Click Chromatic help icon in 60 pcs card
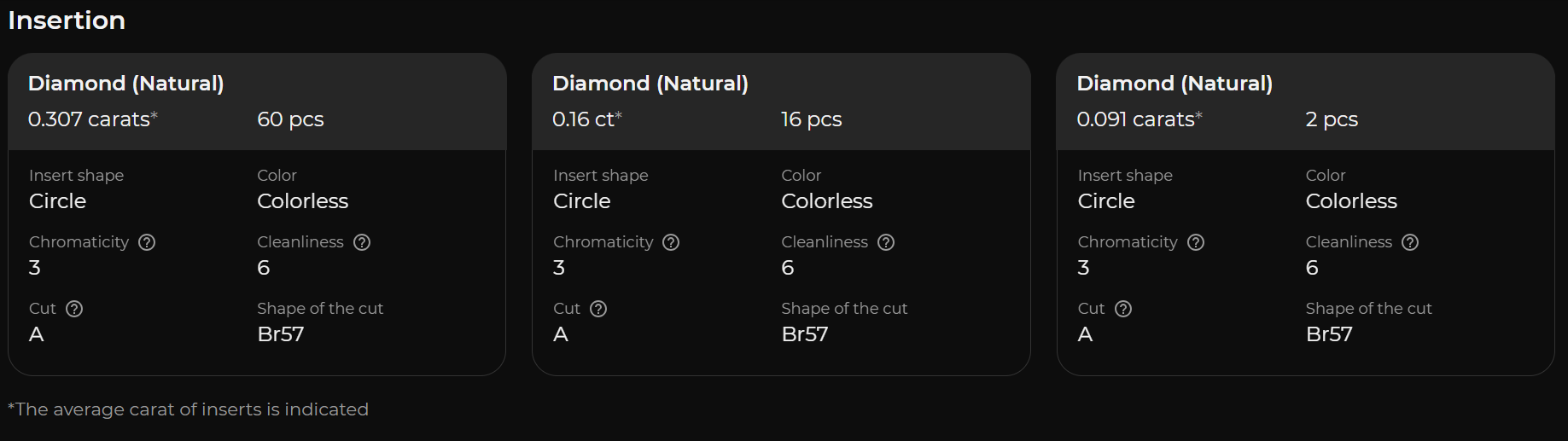This screenshot has height=441, width=1568. tap(147, 242)
